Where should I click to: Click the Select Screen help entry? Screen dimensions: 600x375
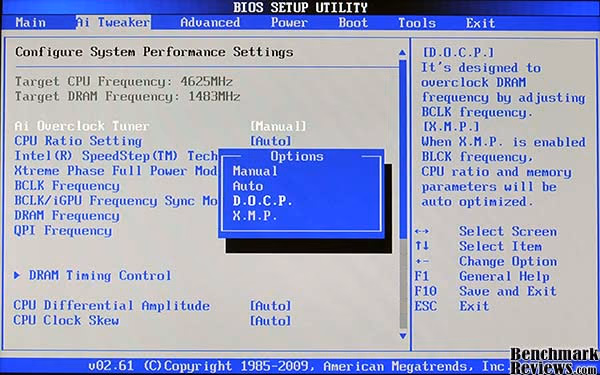pos(508,232)
